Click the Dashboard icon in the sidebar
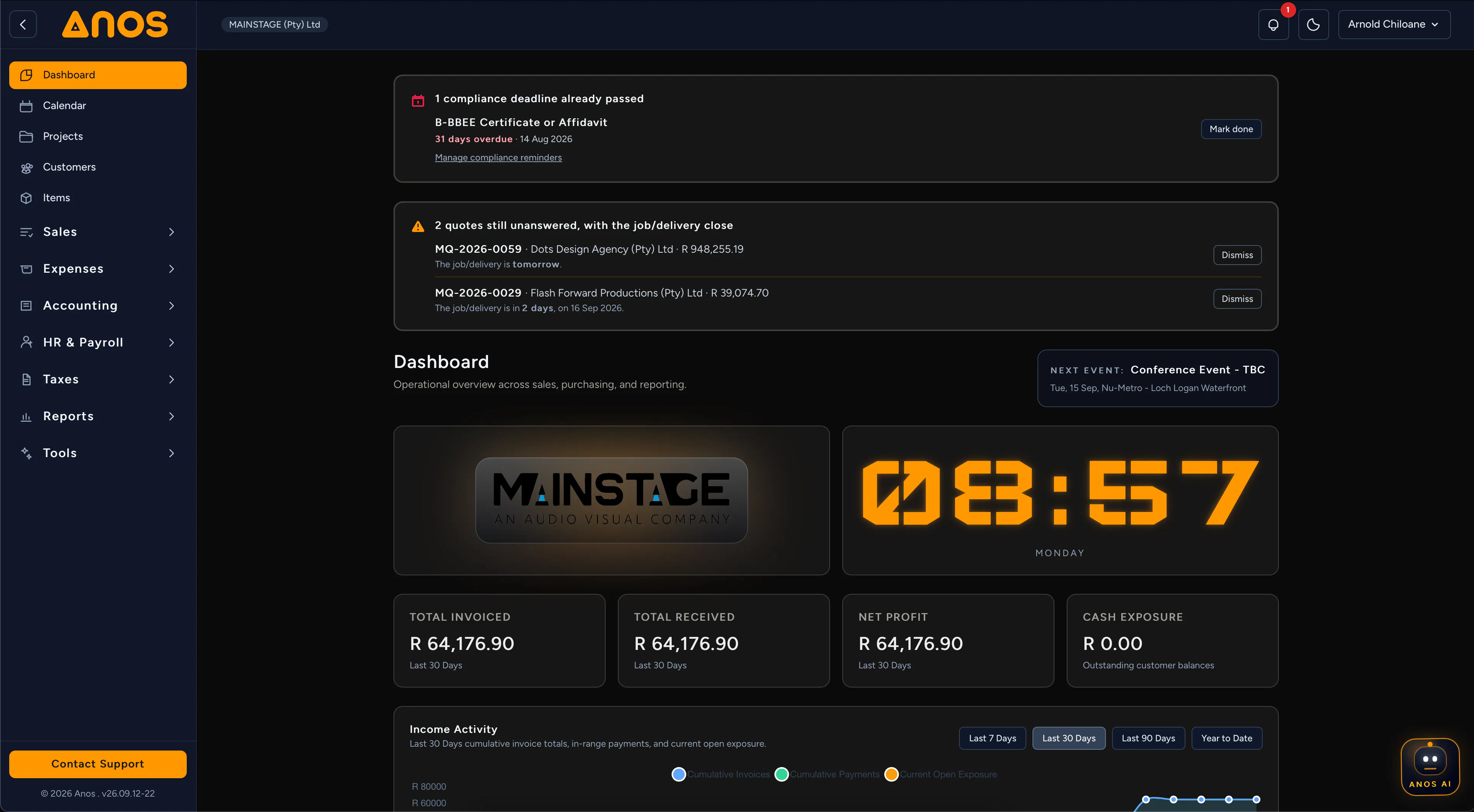The height and width of the screenshot is (812, 1474). pyautogui.click(x=26, y=75)
